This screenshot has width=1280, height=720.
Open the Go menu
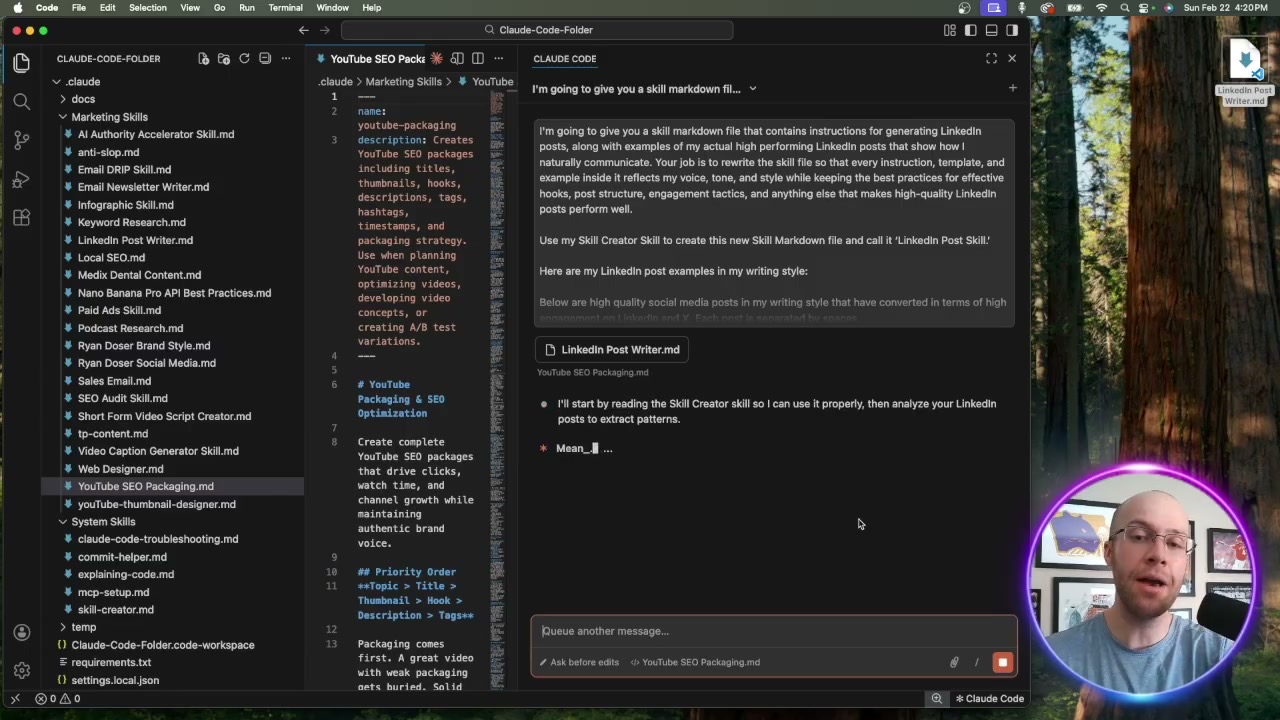coord(219,8)
